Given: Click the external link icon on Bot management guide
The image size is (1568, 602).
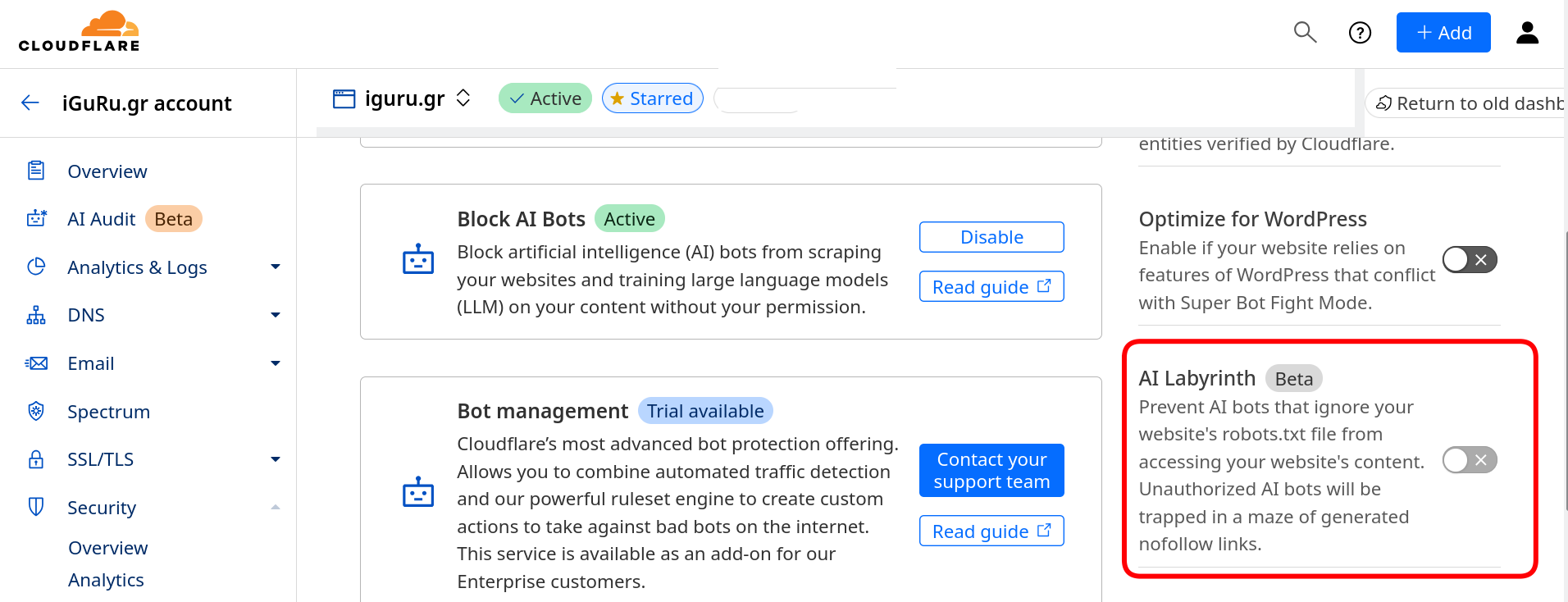Looking at the screenshot, I should 1044,530.
